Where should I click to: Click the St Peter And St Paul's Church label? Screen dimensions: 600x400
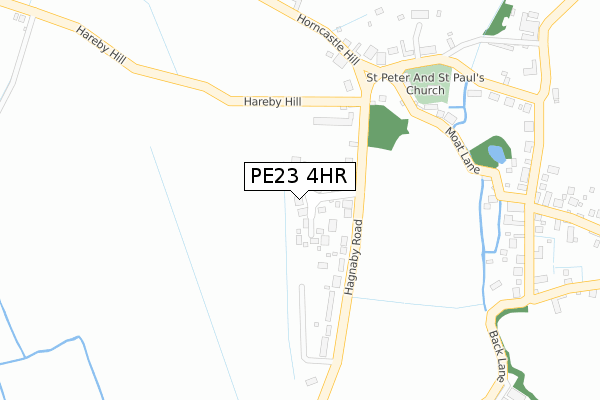coord(425,84)
